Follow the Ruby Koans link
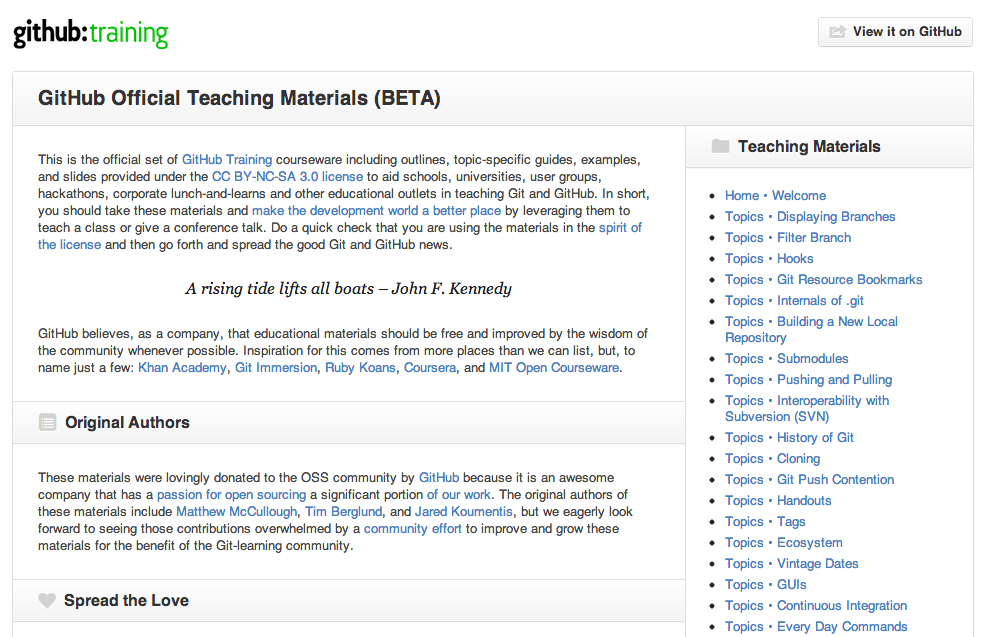The image size is (984, 637). pos(360,367)
